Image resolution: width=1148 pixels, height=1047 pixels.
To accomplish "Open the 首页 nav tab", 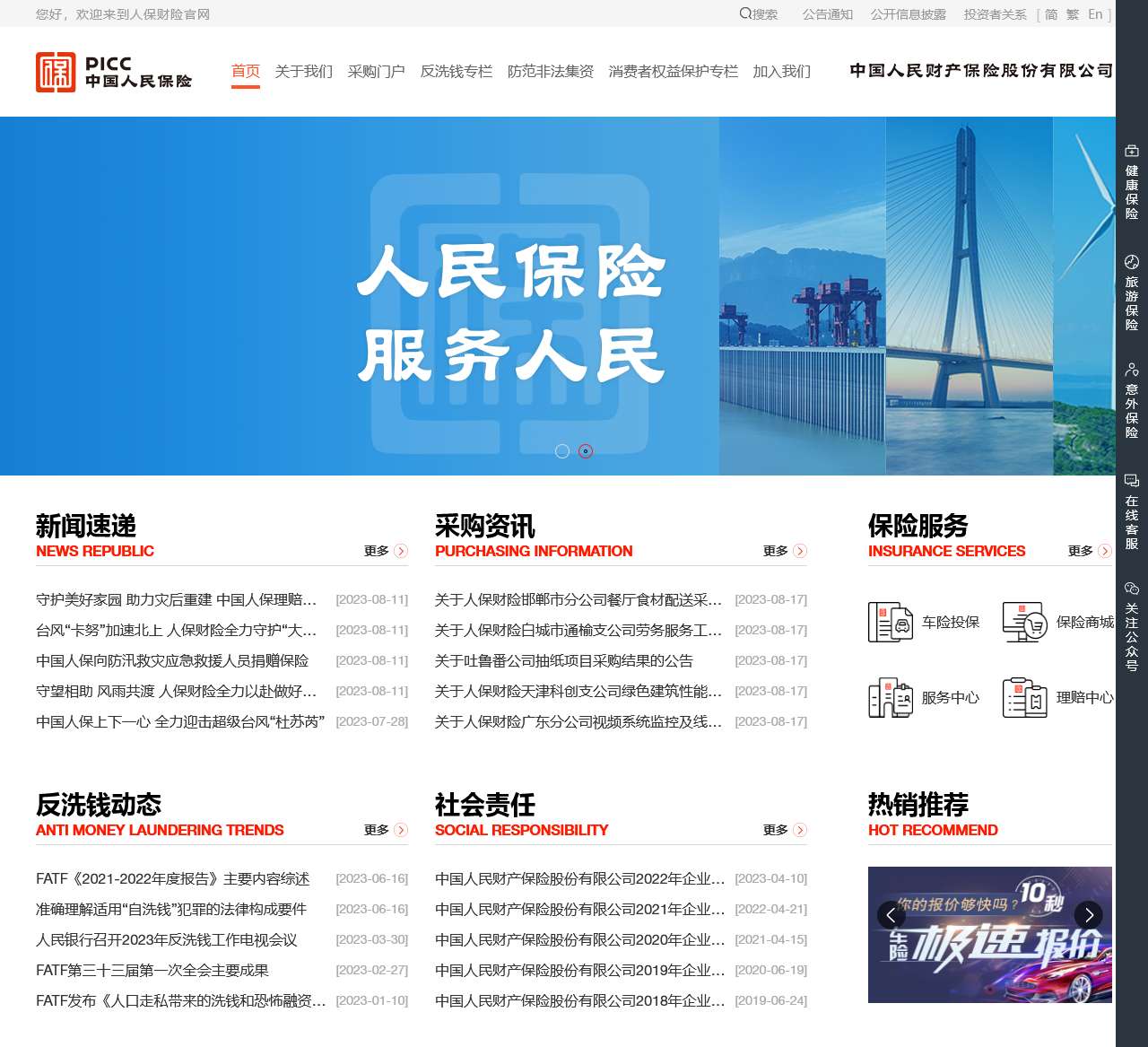I will [x=246, y=71].
